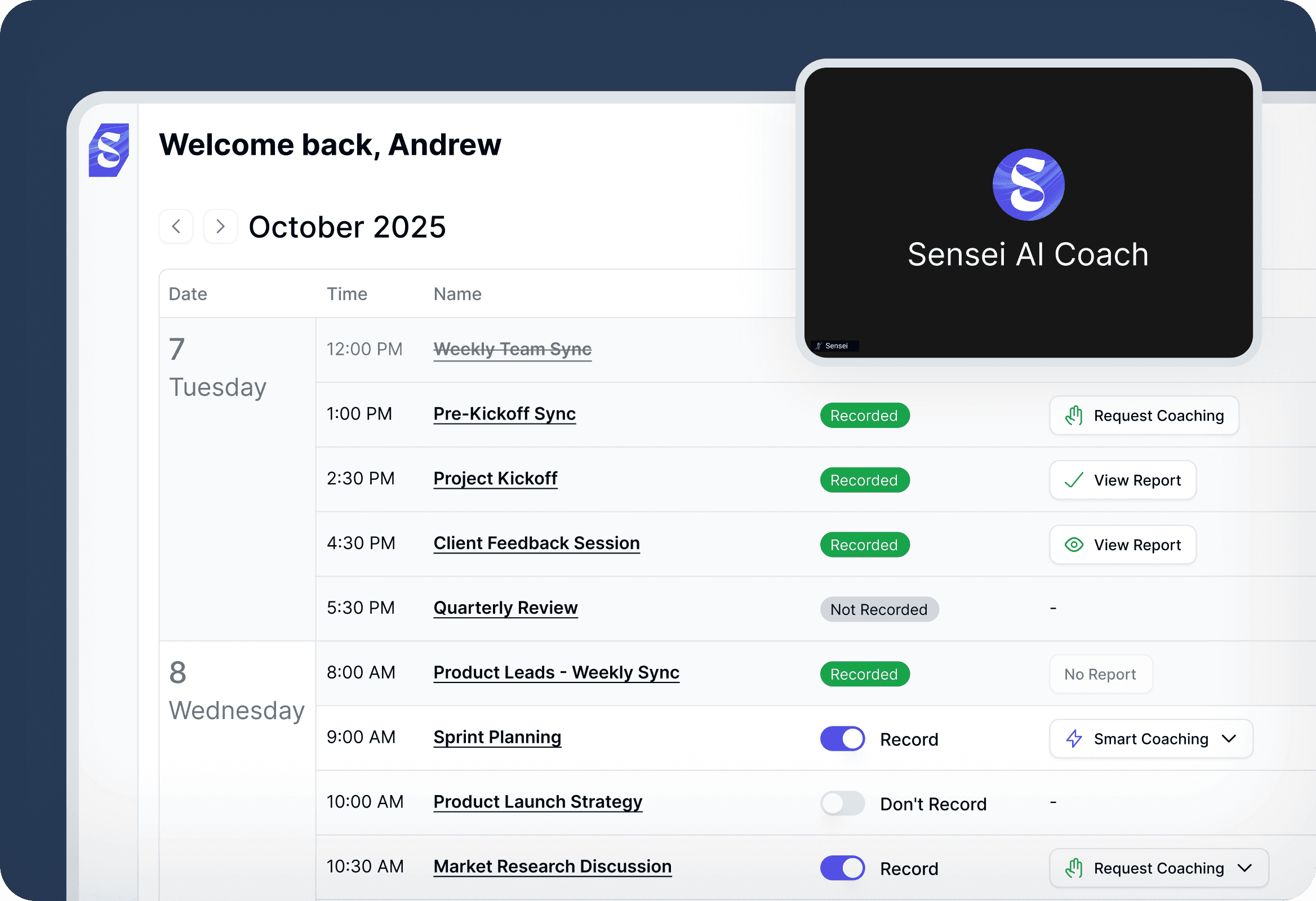Expand Market Research Request Coaching dropdown
1316x901 pixels.
click(x=1244, y=868)
